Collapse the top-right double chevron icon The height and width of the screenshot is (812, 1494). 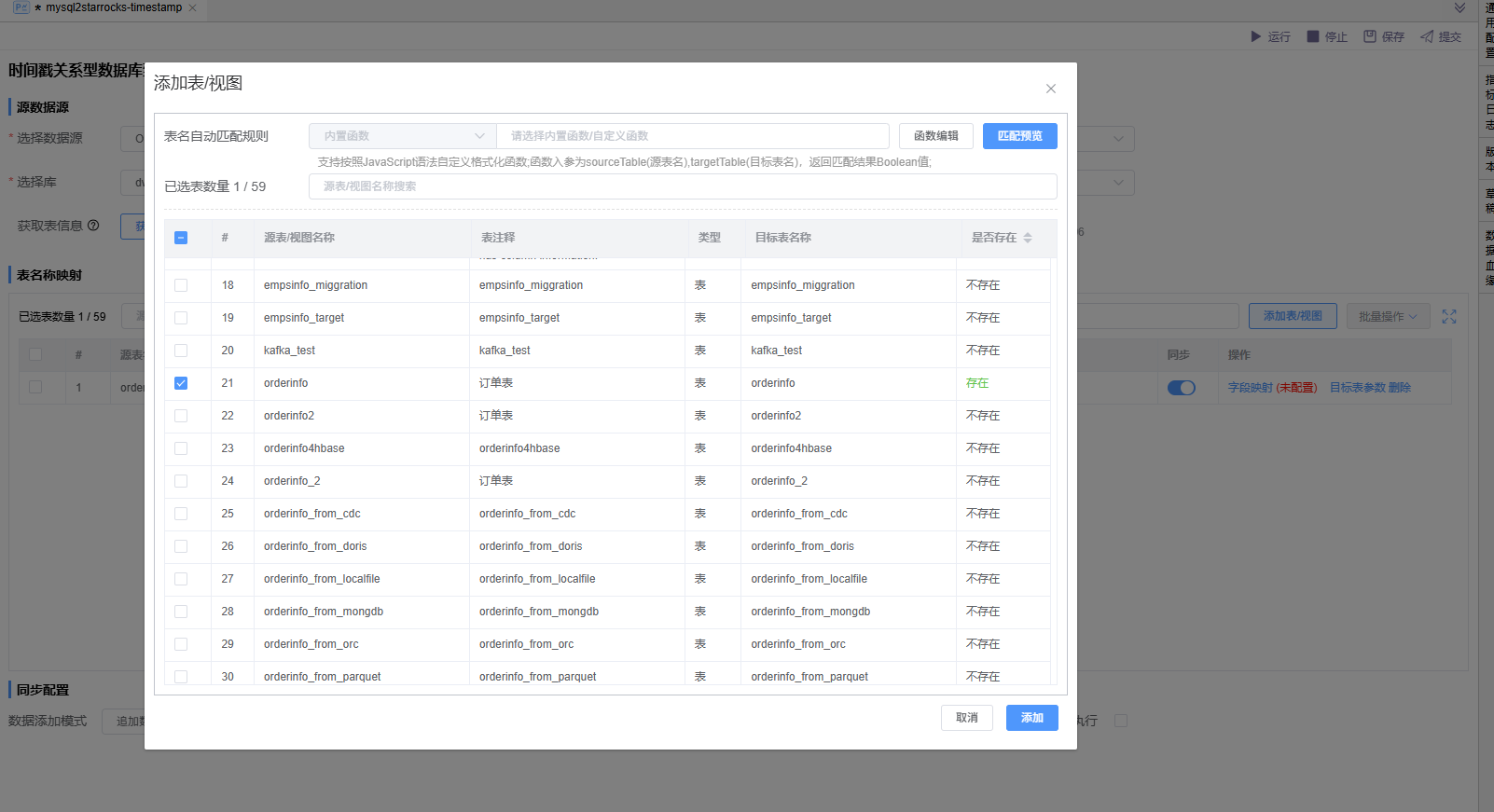pyautogui.click(x=1459, y=8)
